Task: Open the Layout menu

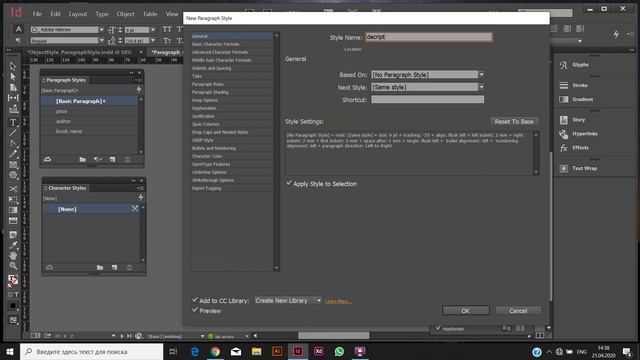Action: [x=78, y=14]
